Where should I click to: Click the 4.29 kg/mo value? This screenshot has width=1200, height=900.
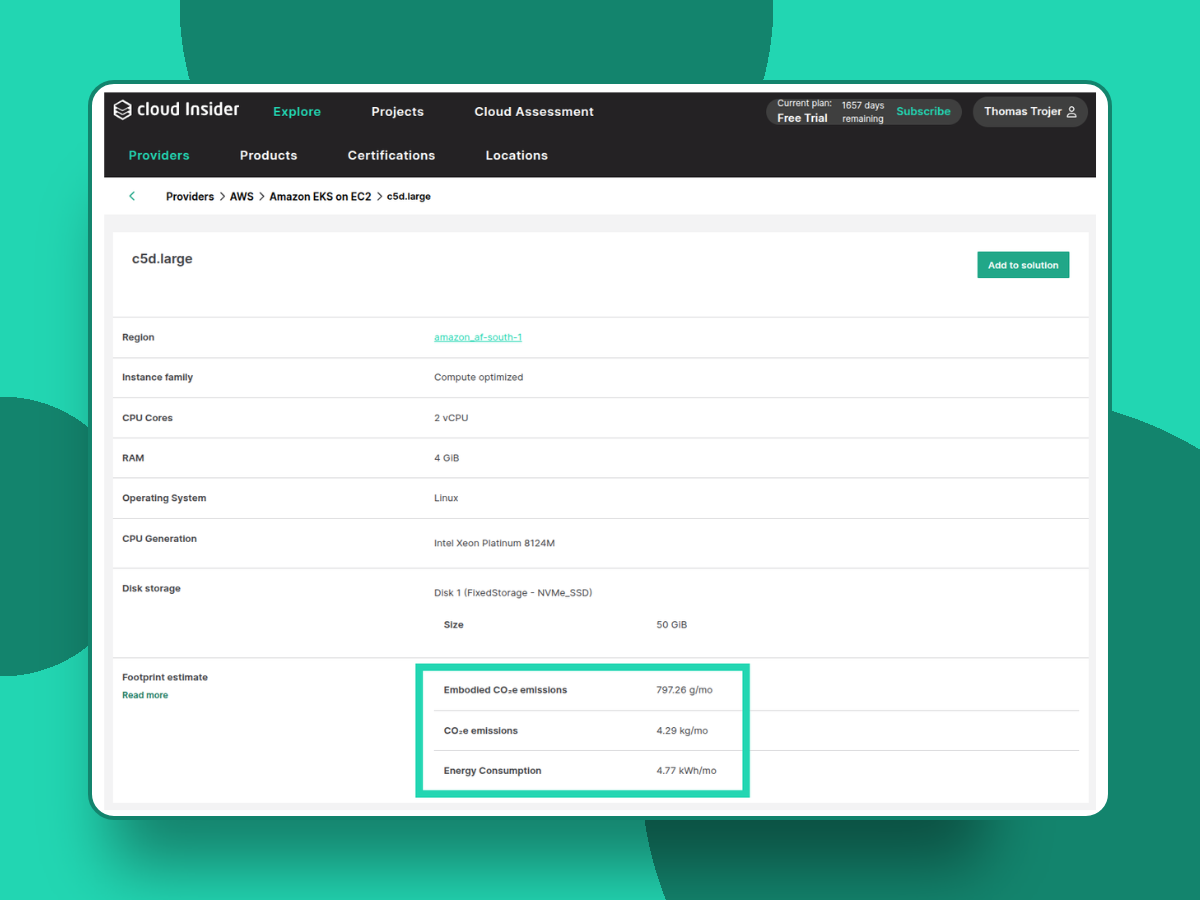(x=682, y=731)
